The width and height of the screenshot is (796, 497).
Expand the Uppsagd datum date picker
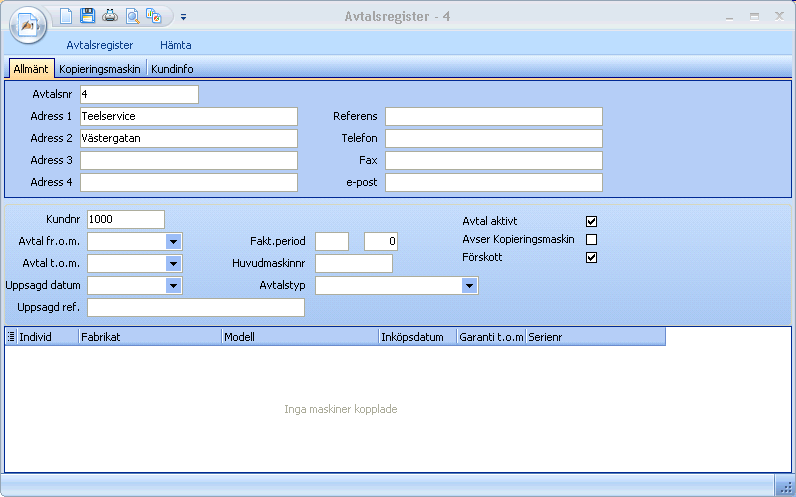click(x=173, y=286)
